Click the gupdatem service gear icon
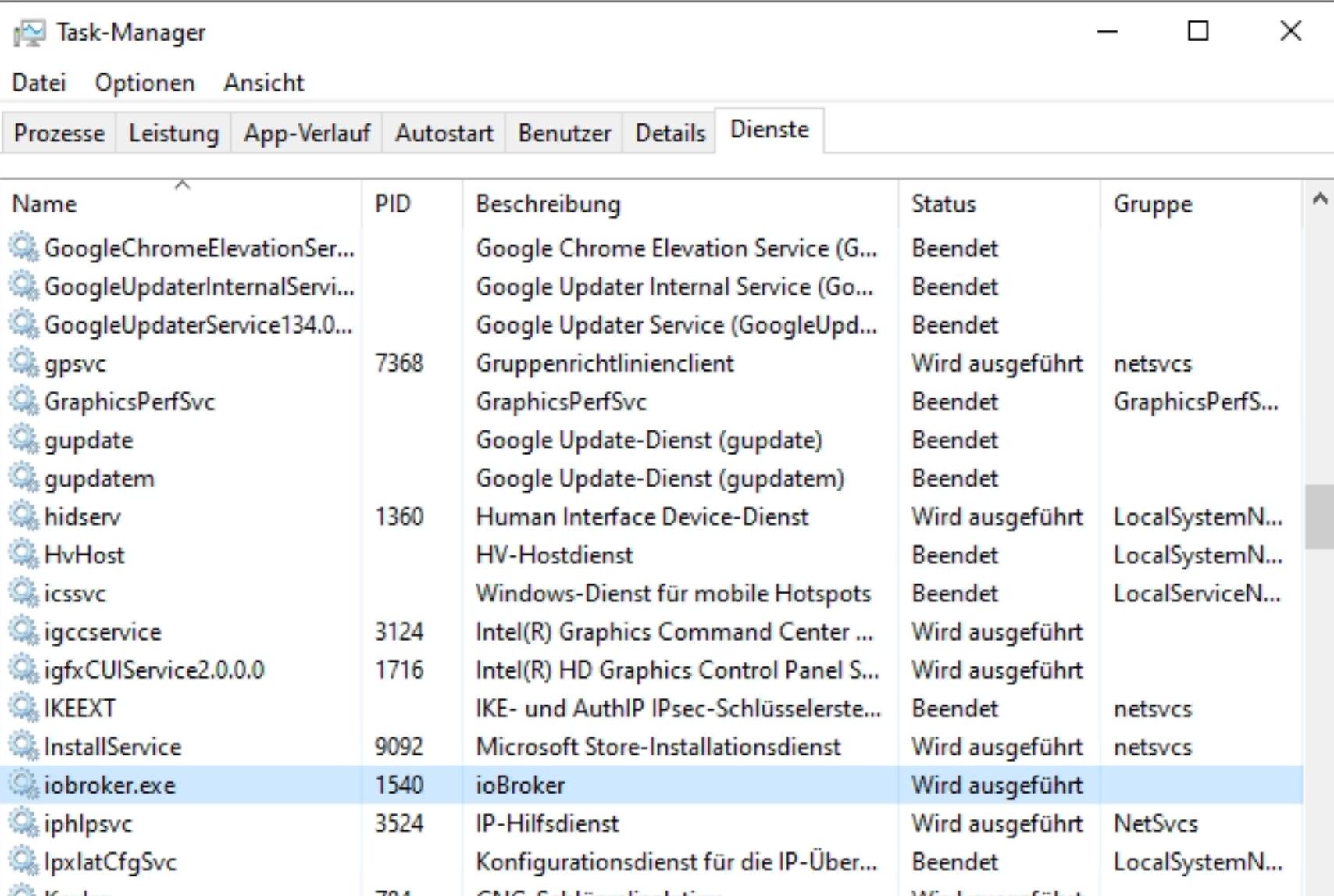1334x896 pixels. (x=23, y=477)
